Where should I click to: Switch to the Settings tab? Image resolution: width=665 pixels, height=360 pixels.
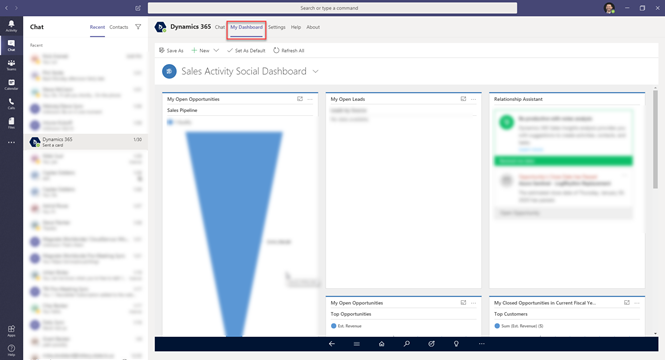[277, 27]
